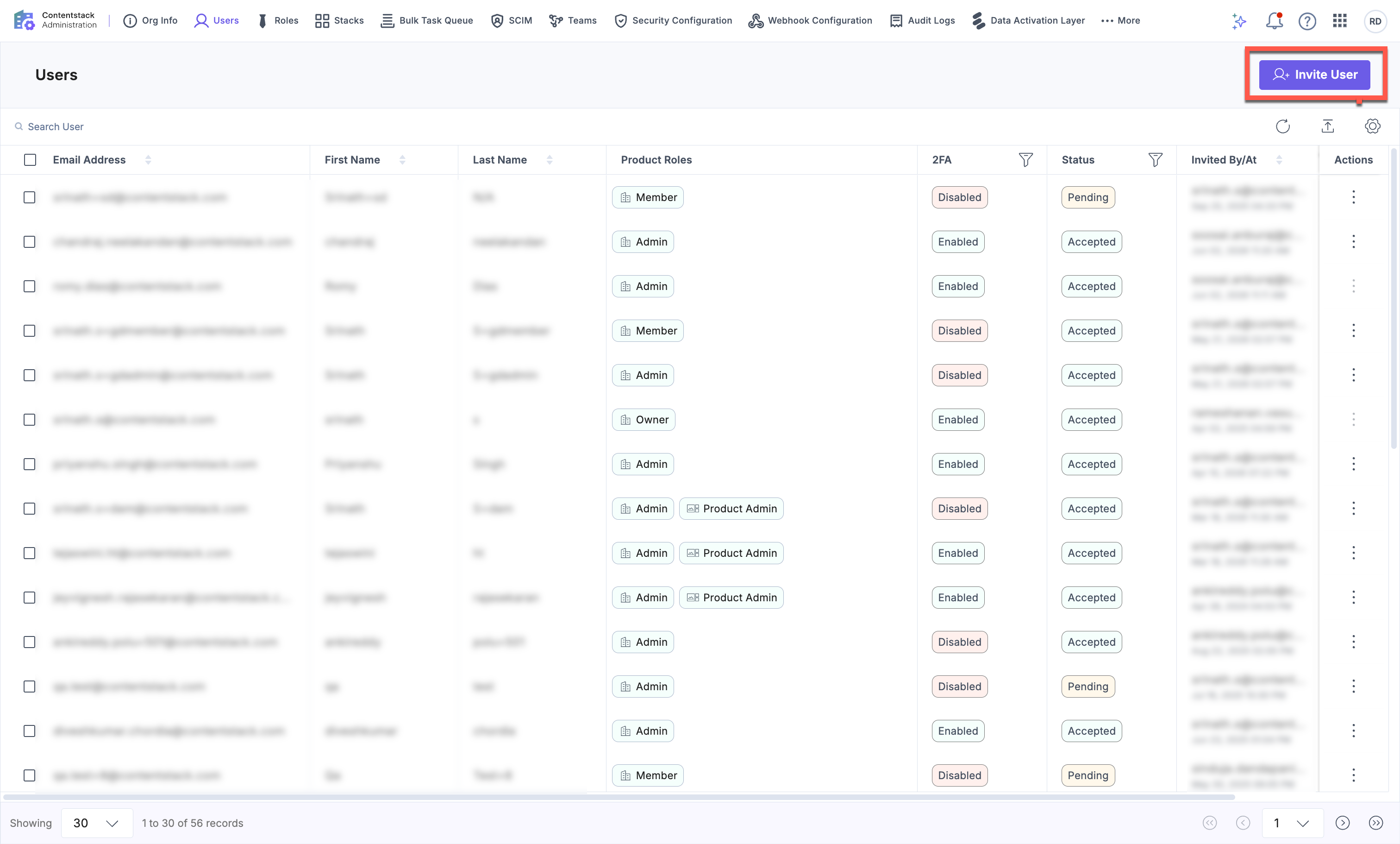Screen dimensions: 1400x844
Task: Click the Contentstack Administration logo
Action: pyautogui.click(x=55, y=20)
